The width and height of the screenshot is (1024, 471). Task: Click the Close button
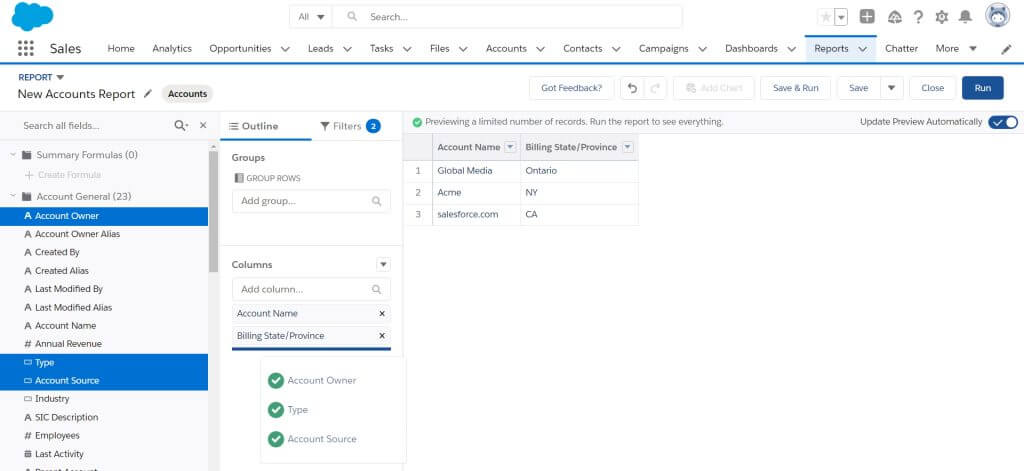tap(933, 88)
